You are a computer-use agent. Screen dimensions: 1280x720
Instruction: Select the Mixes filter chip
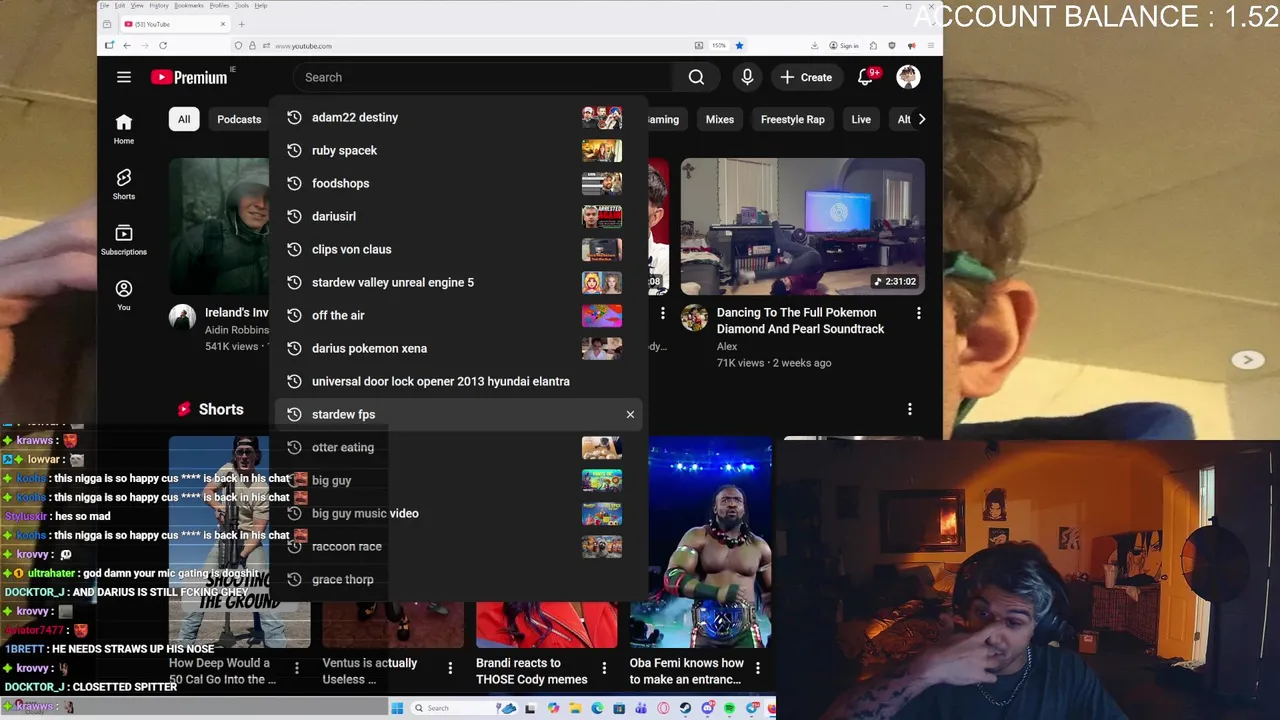720,119
